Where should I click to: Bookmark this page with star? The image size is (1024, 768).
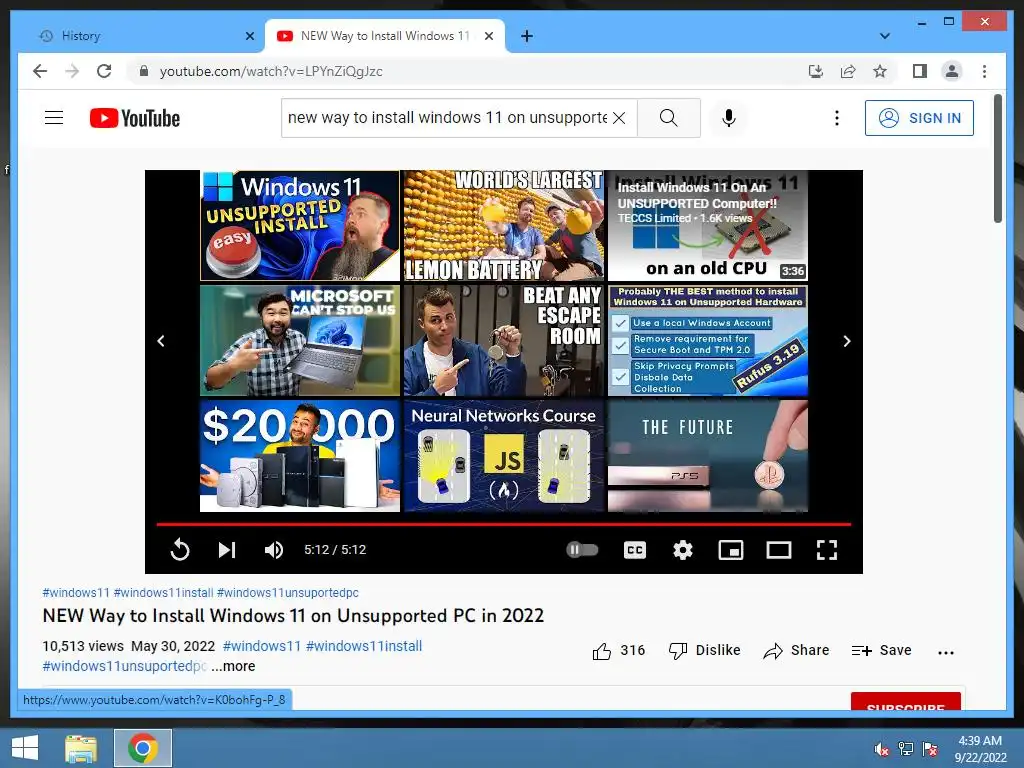click(880, 71)
